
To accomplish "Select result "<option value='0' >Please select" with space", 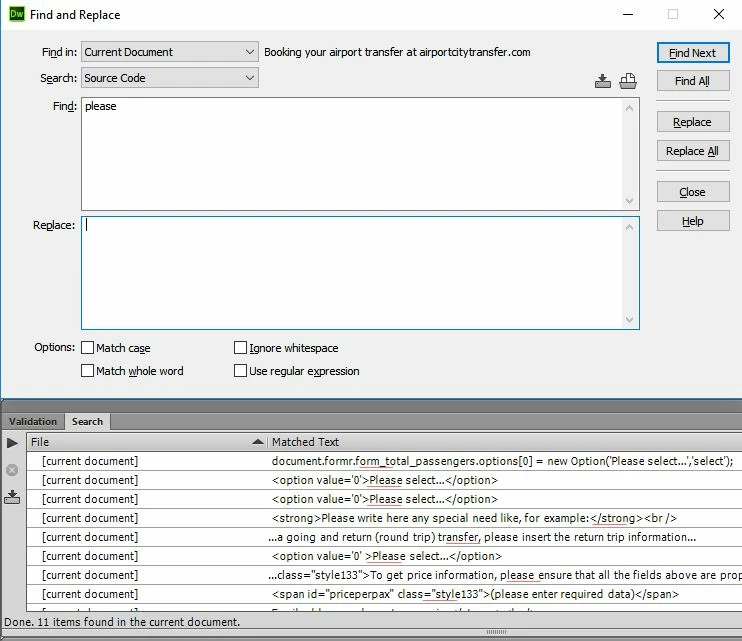I will point(384,556).
